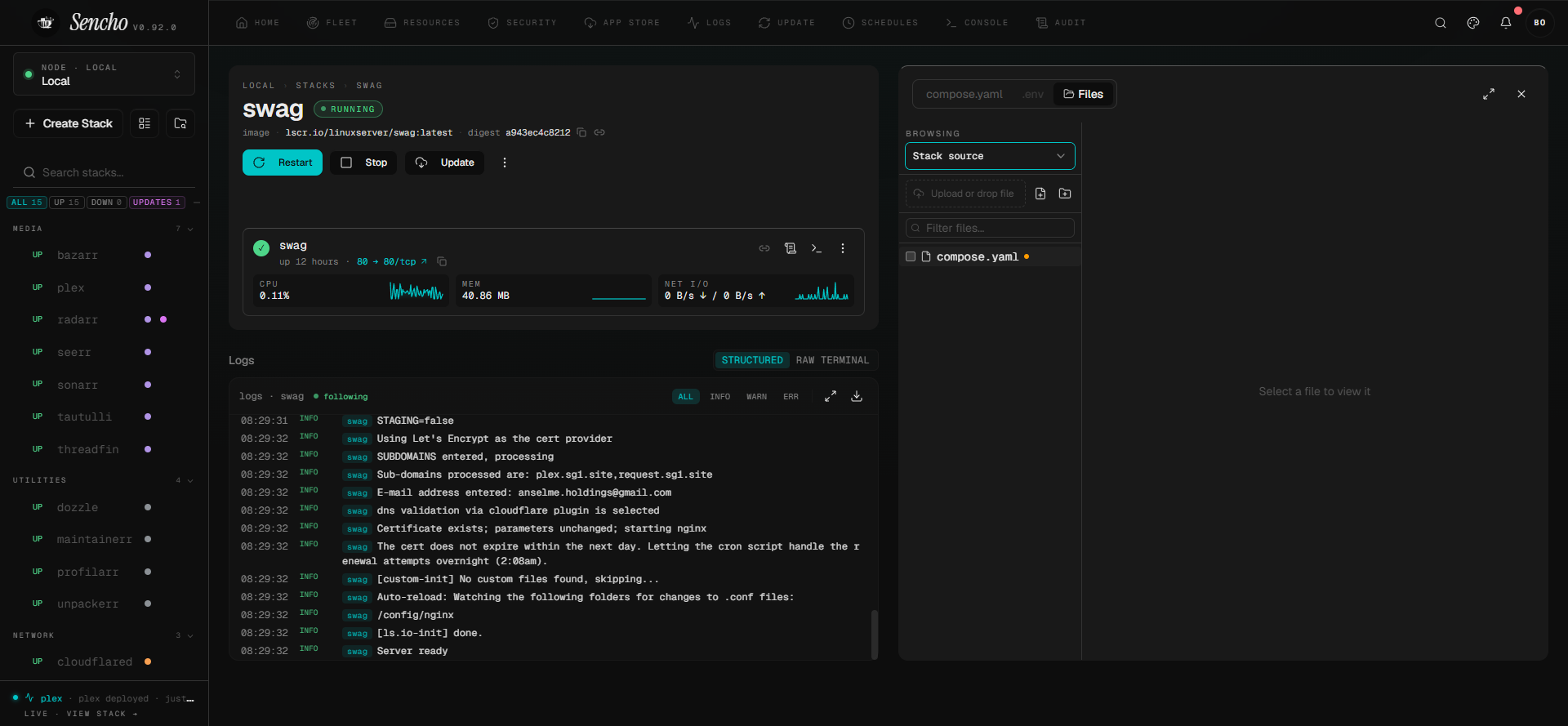Switch to the .env tab

pyautogui.click(x=1033, y=94)
